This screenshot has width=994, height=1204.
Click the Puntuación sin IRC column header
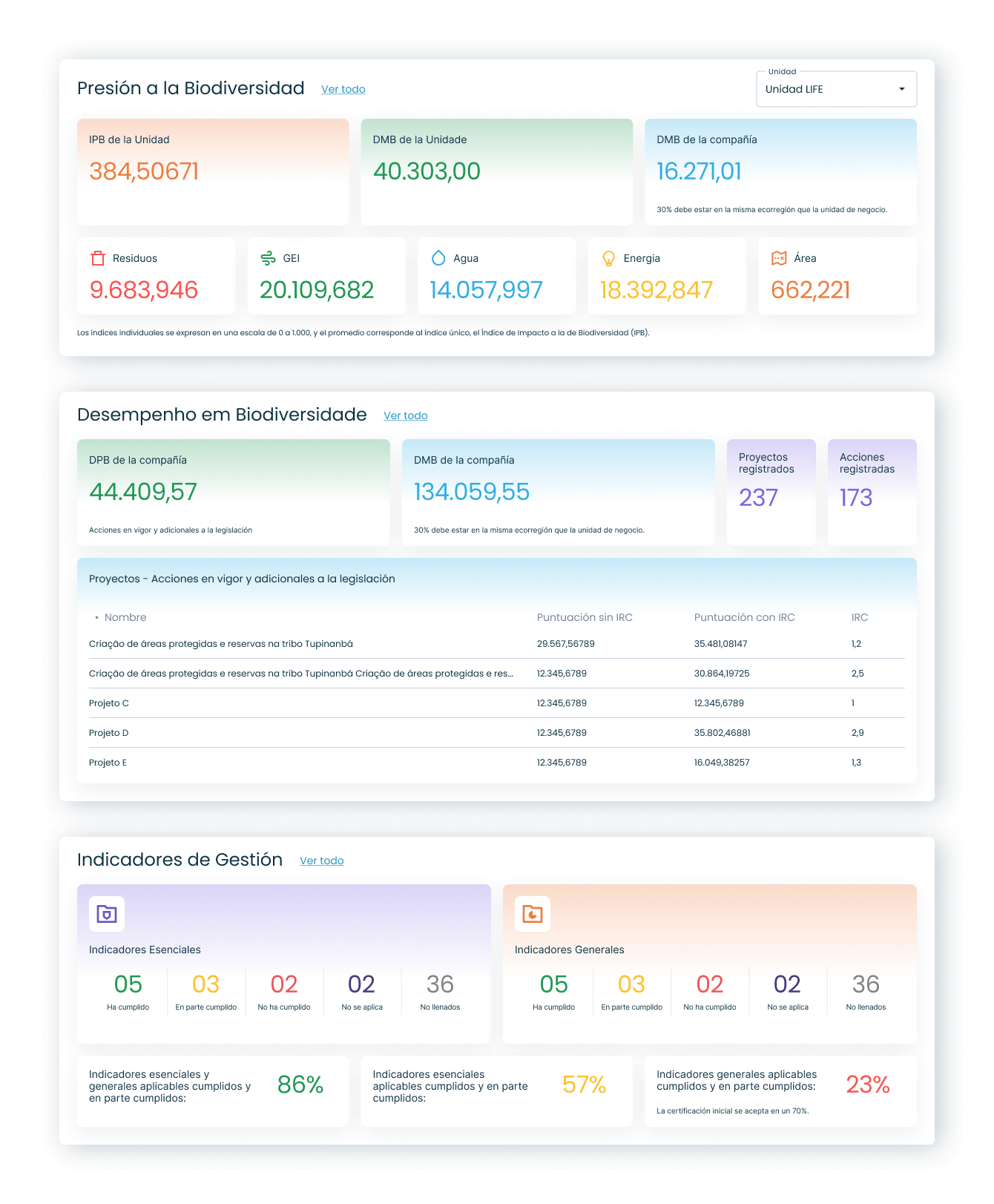(585, 617)
